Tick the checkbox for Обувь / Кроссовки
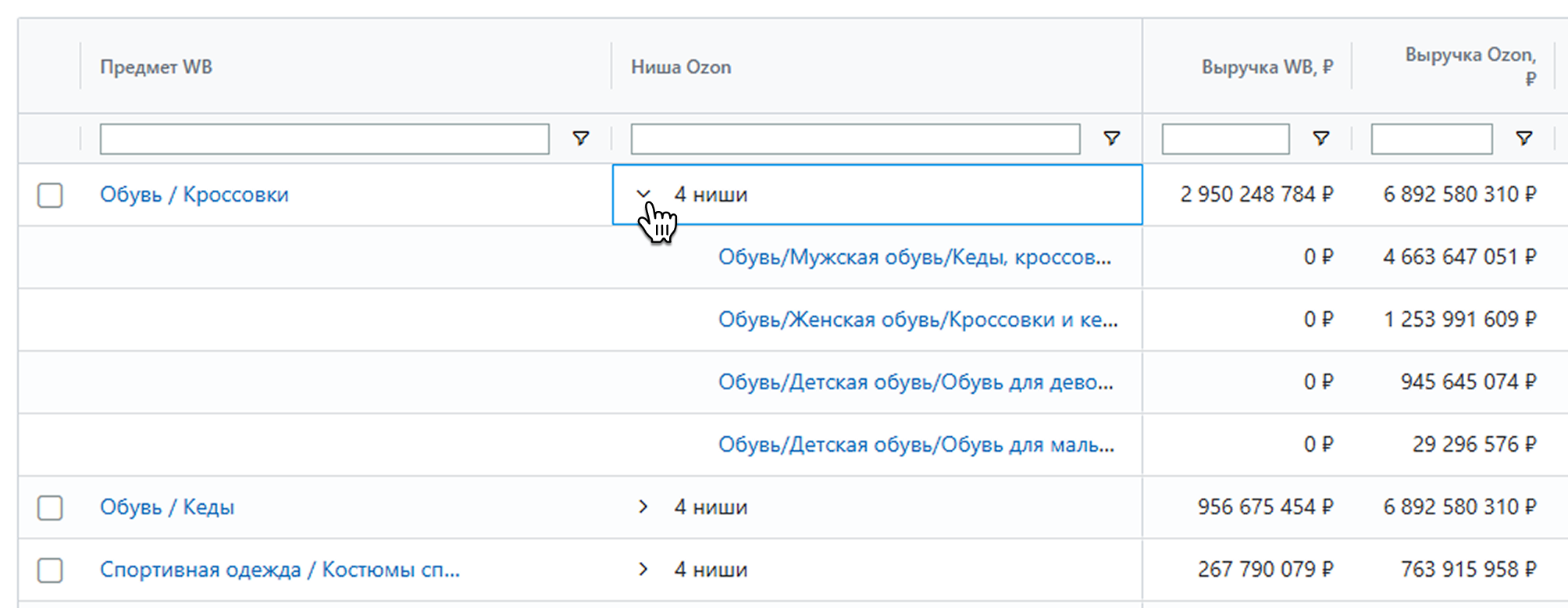The height and width of the screenshot is (608, 1568). click(x=50, y=195)
